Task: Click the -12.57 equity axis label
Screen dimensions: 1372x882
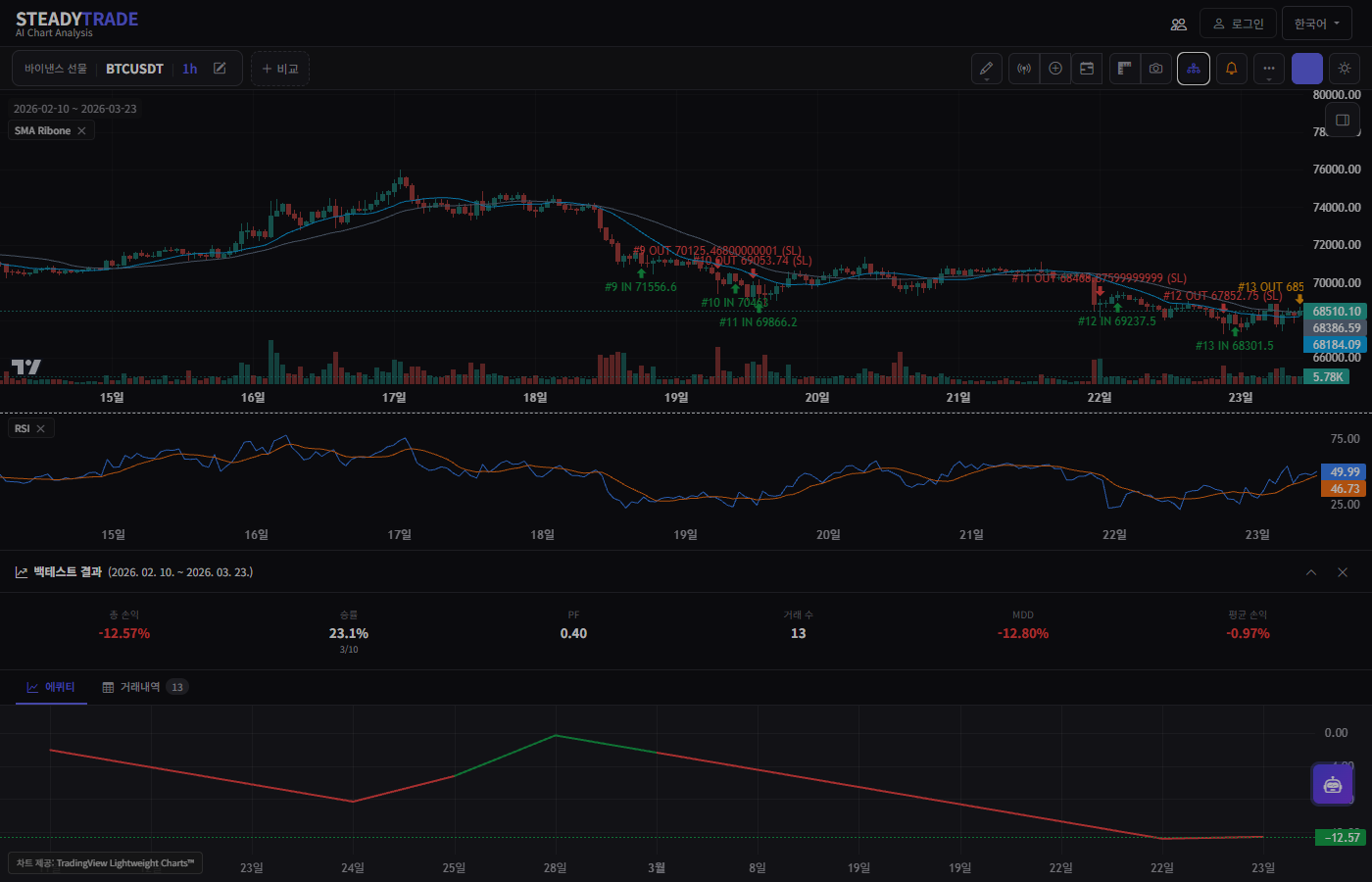Action: (x=1341, y=837)
